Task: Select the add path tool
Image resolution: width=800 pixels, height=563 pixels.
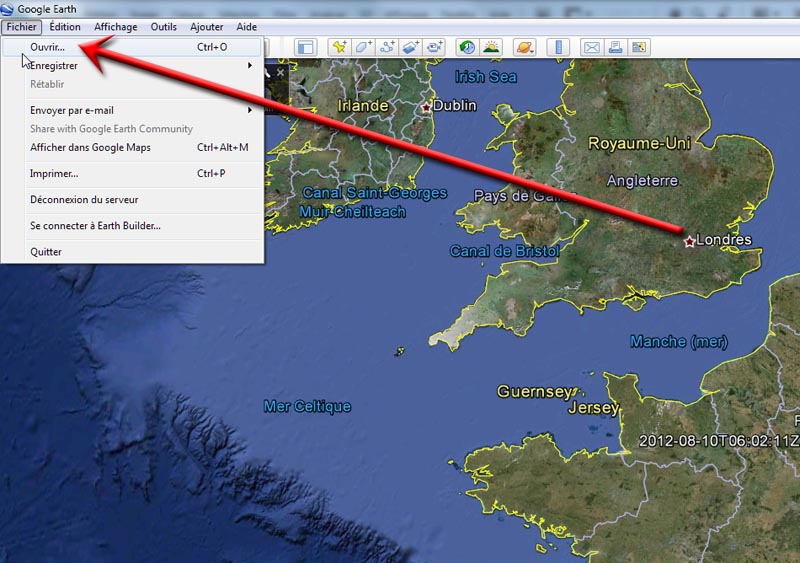Action: (387, 47)
